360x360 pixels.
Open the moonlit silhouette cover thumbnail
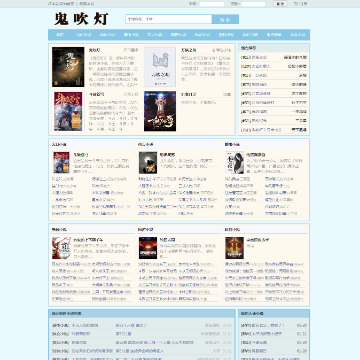(x=148, y=163)
